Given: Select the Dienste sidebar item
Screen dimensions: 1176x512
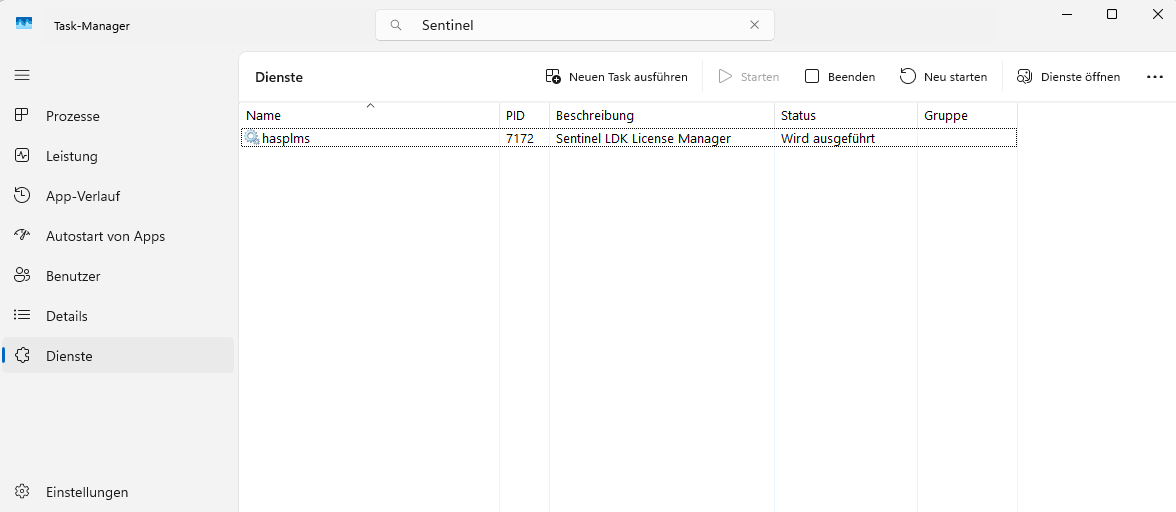Looking at the screenshot, I should (69, 356).
